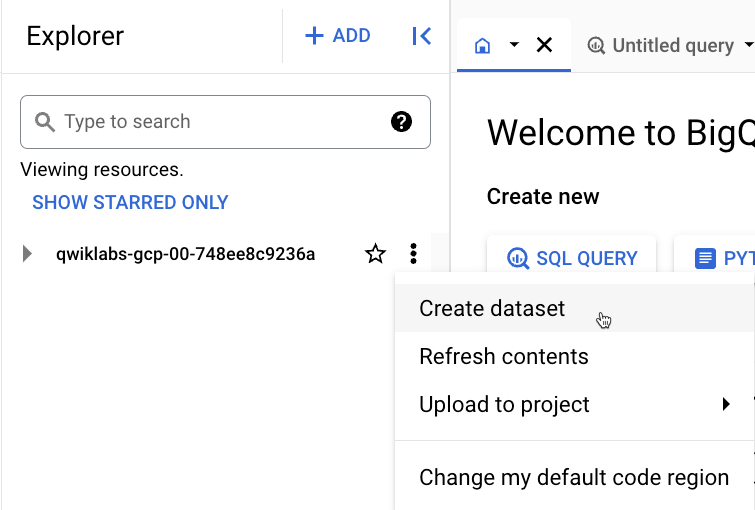Click the Python notebook icon button
755x510 pixels.
tap(706, 258)
